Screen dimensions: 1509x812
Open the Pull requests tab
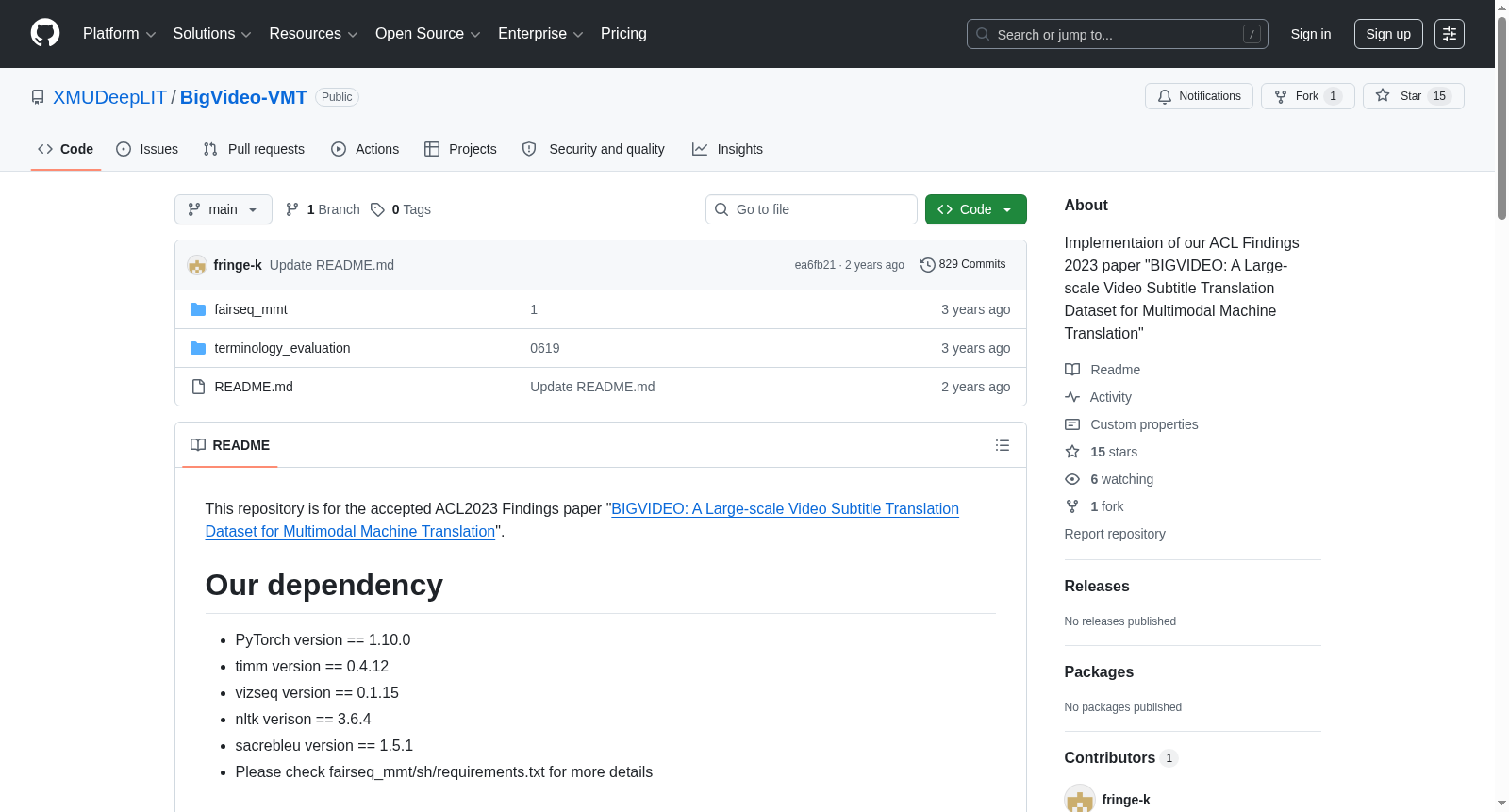tap(254, 149)
